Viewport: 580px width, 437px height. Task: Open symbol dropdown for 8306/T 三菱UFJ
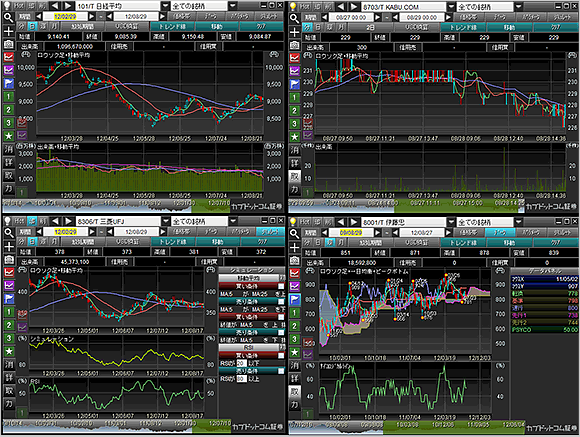(165, 221)
